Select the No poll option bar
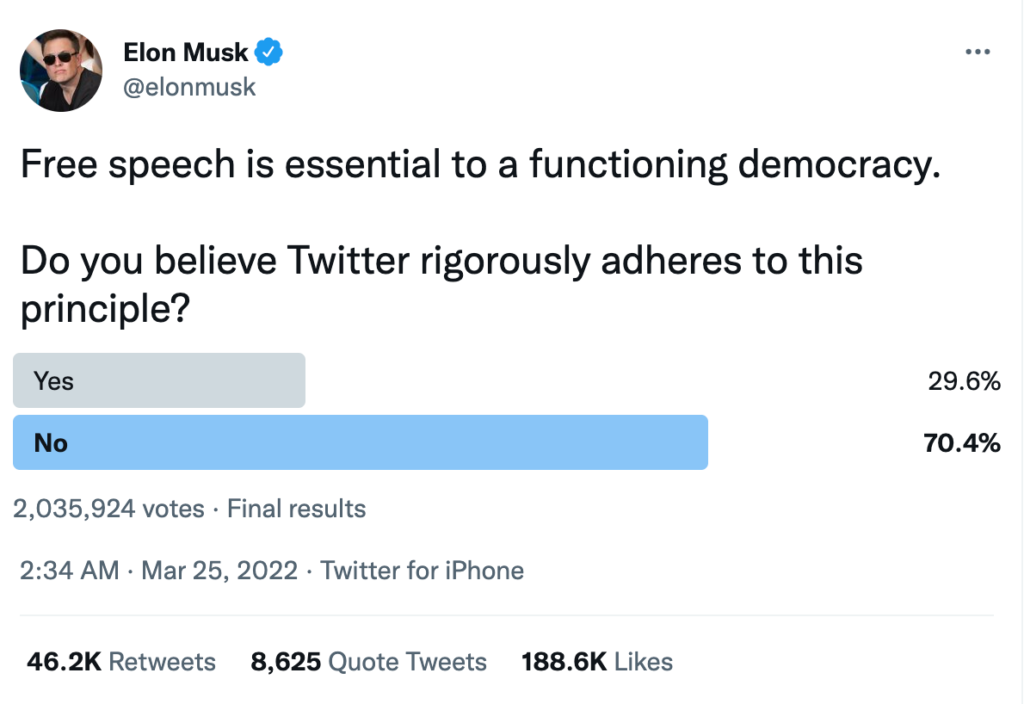The width and height of the screenshot is (1024, 704). [360, 443]
